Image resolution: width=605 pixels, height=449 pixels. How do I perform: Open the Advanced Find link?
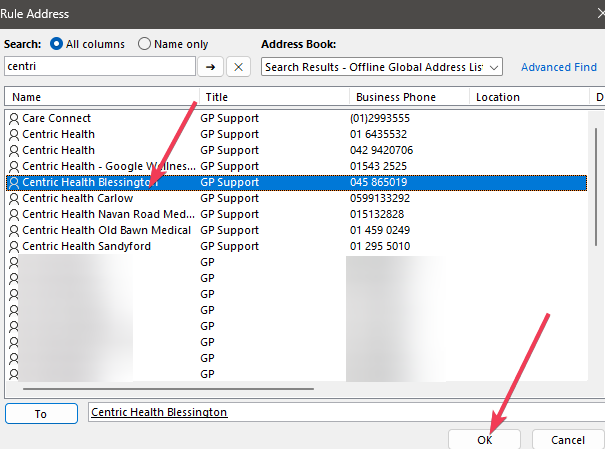pyautogui.click(x=558, y=67)
